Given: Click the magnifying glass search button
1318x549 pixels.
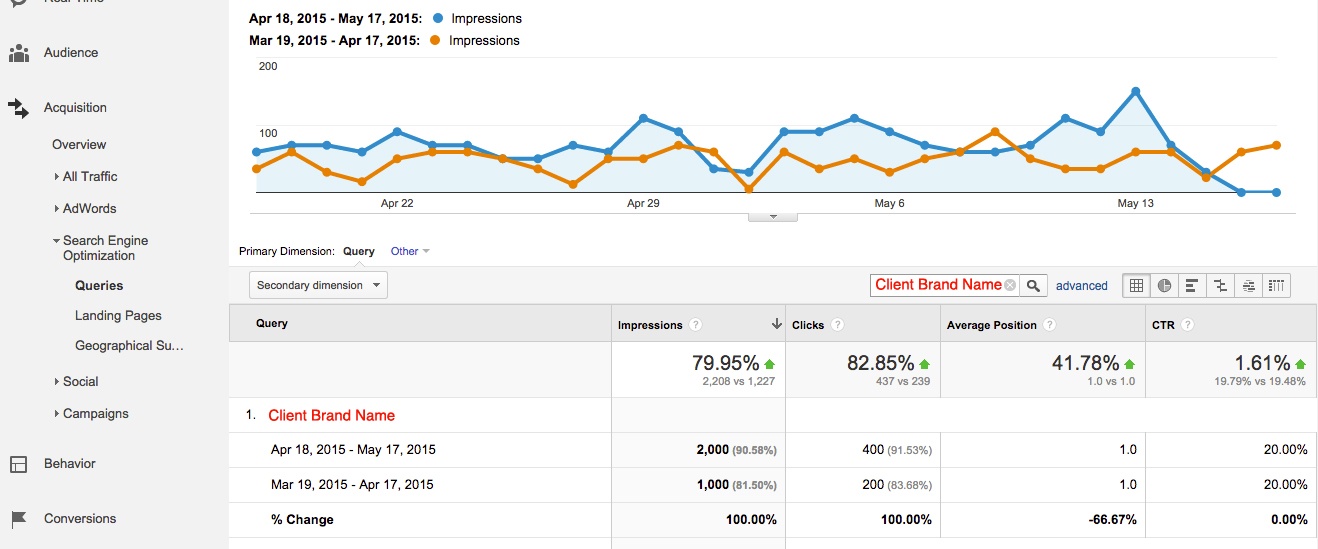Looking at the screenshot, I should (1034, 286).
